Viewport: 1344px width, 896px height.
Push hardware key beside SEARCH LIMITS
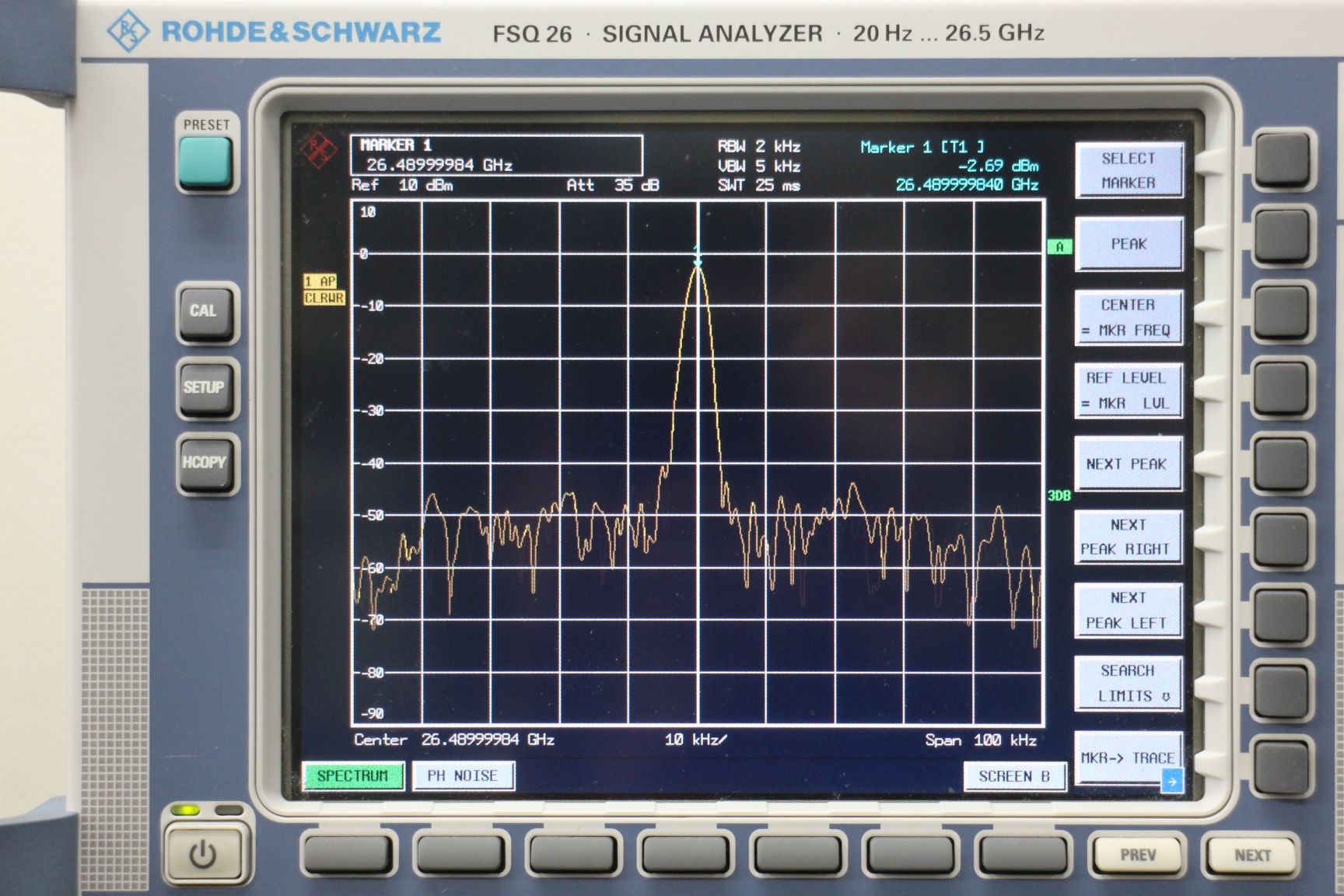pos(1283,690)
